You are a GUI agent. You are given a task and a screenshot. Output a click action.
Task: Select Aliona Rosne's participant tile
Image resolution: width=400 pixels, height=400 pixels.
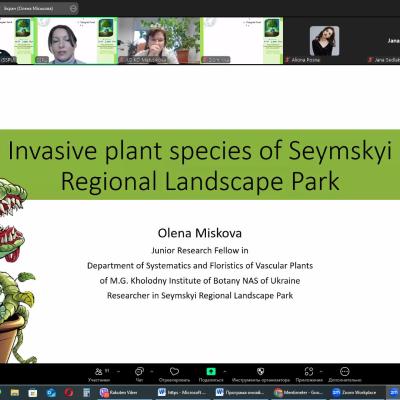click(324, 41)
